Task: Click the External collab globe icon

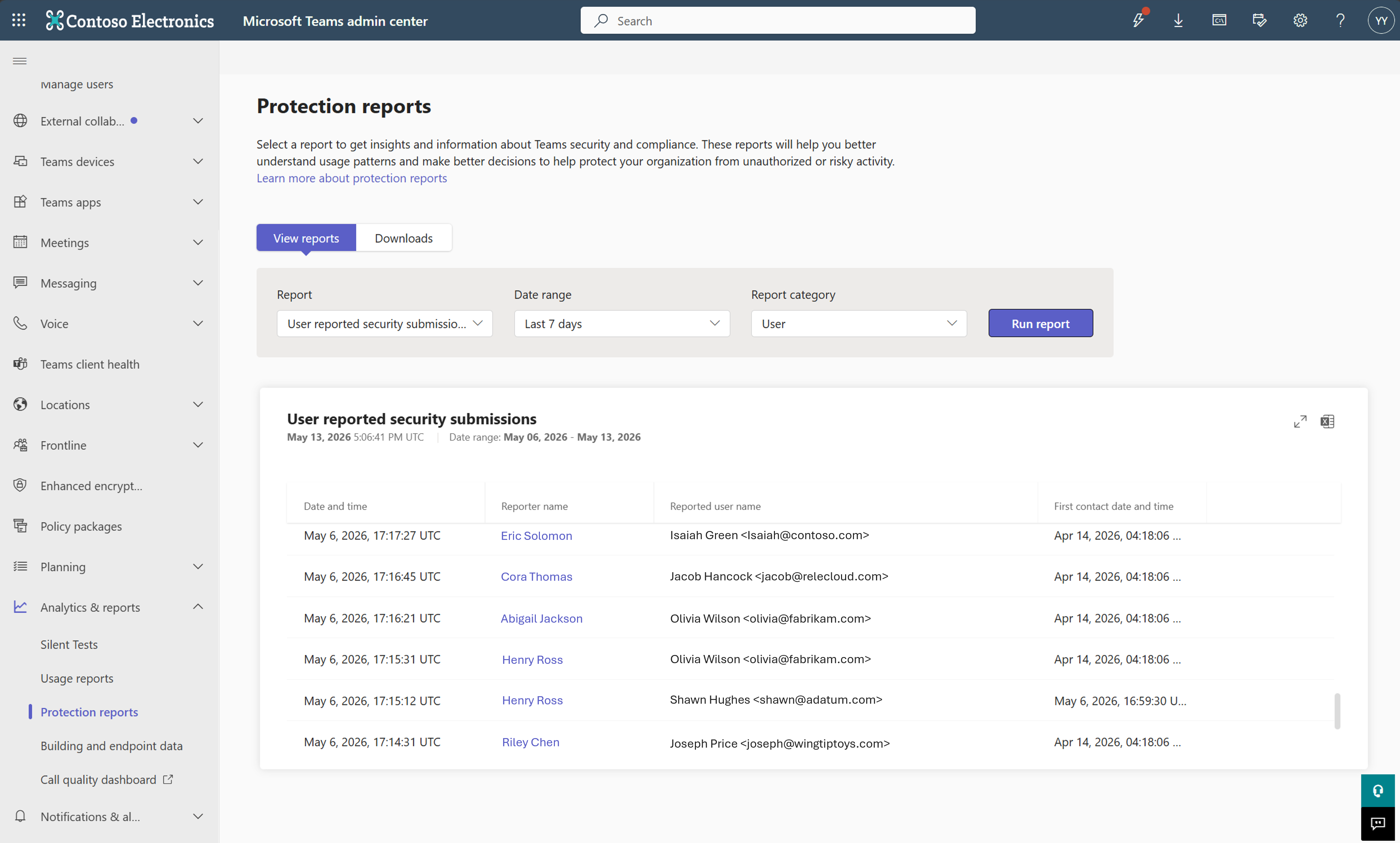Action: 20,121
